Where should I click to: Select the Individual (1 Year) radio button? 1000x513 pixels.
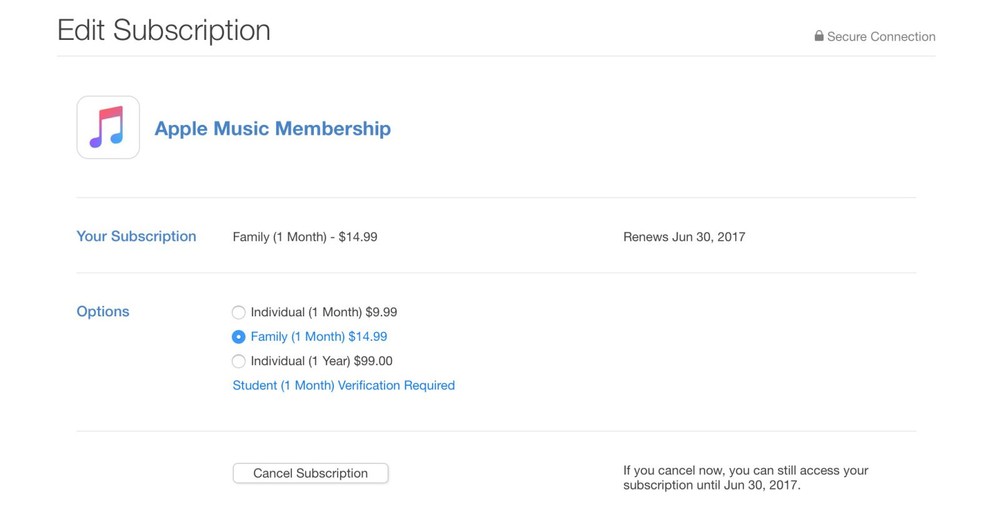(x=239, y=361)
